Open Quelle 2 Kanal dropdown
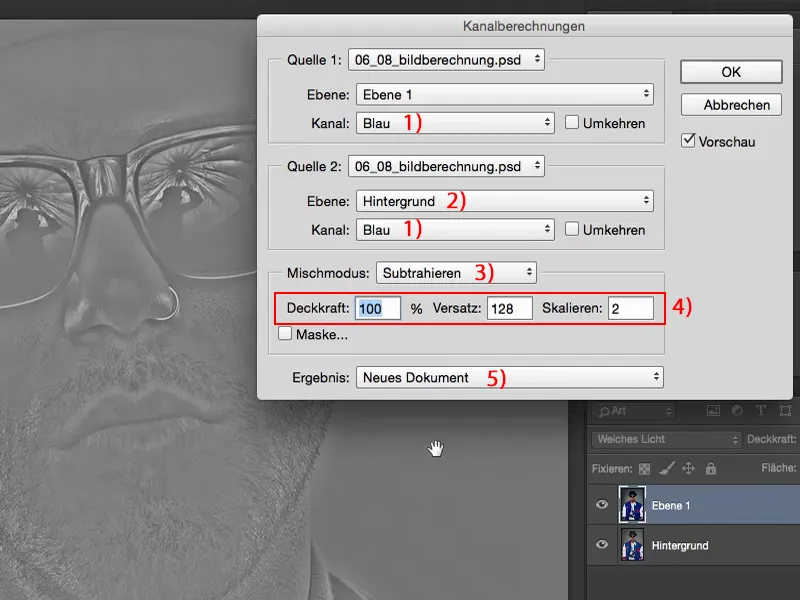Screen dimensions: 800x600 [455, 230]
